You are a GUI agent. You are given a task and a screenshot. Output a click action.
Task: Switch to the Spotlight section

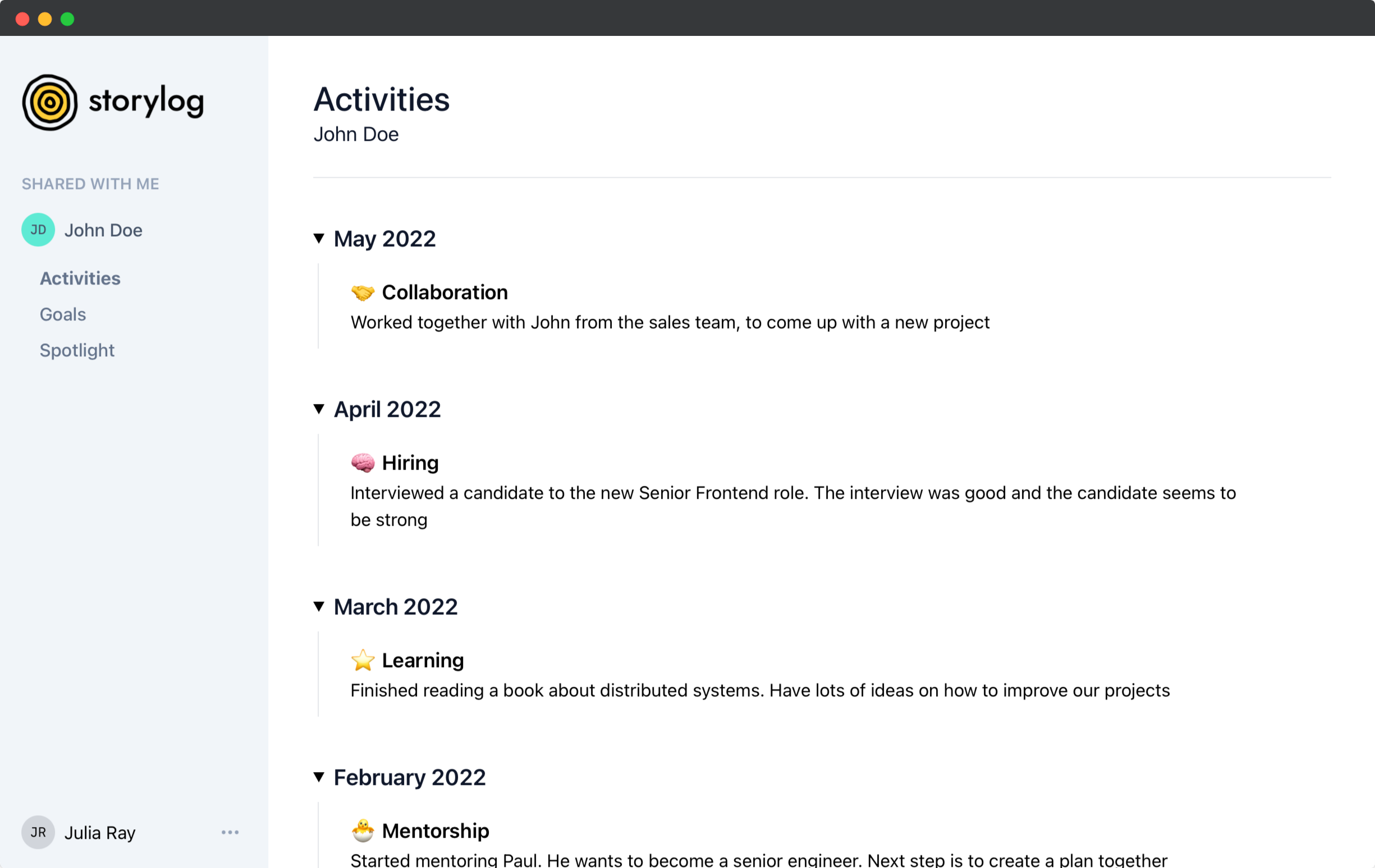77,350
